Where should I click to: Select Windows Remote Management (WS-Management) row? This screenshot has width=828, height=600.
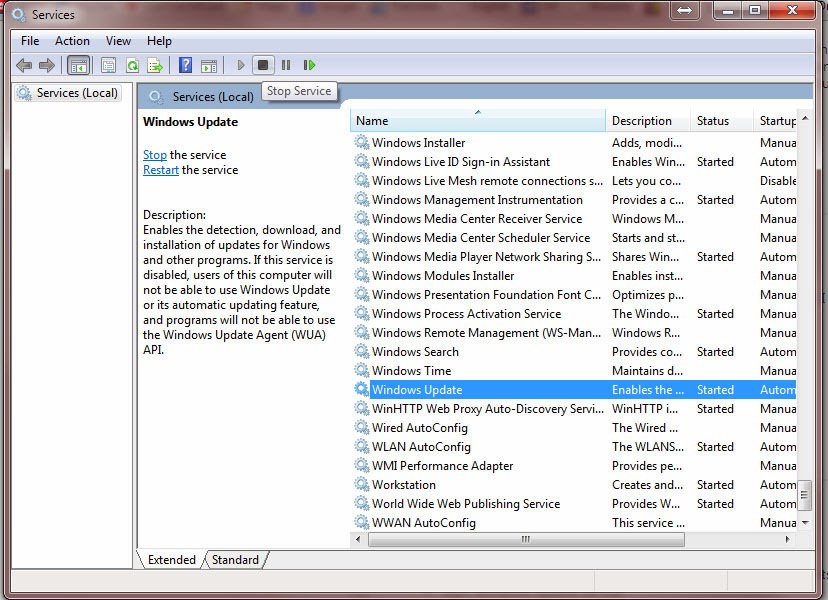[574, 333]
